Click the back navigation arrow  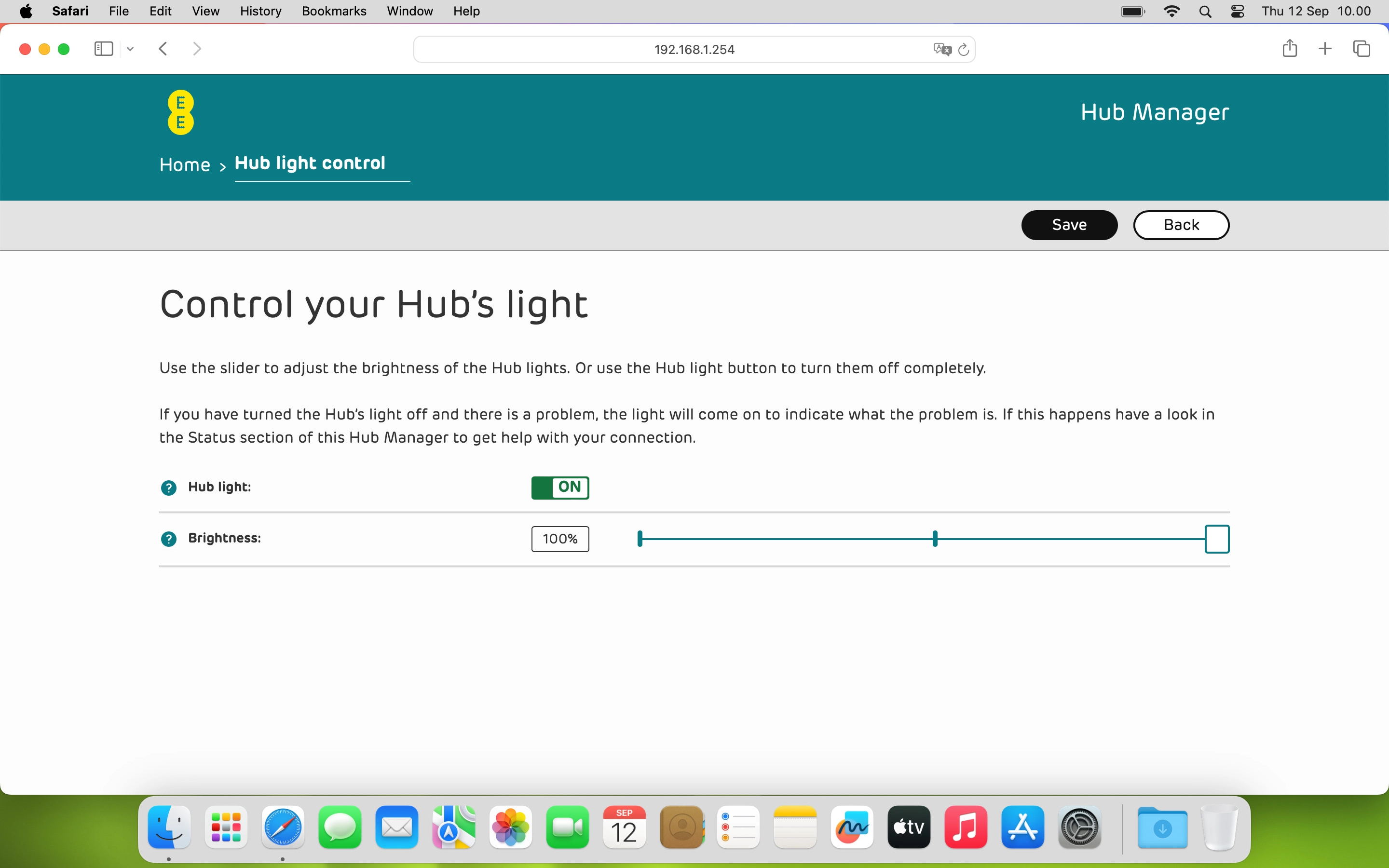[x=163, y=49]
